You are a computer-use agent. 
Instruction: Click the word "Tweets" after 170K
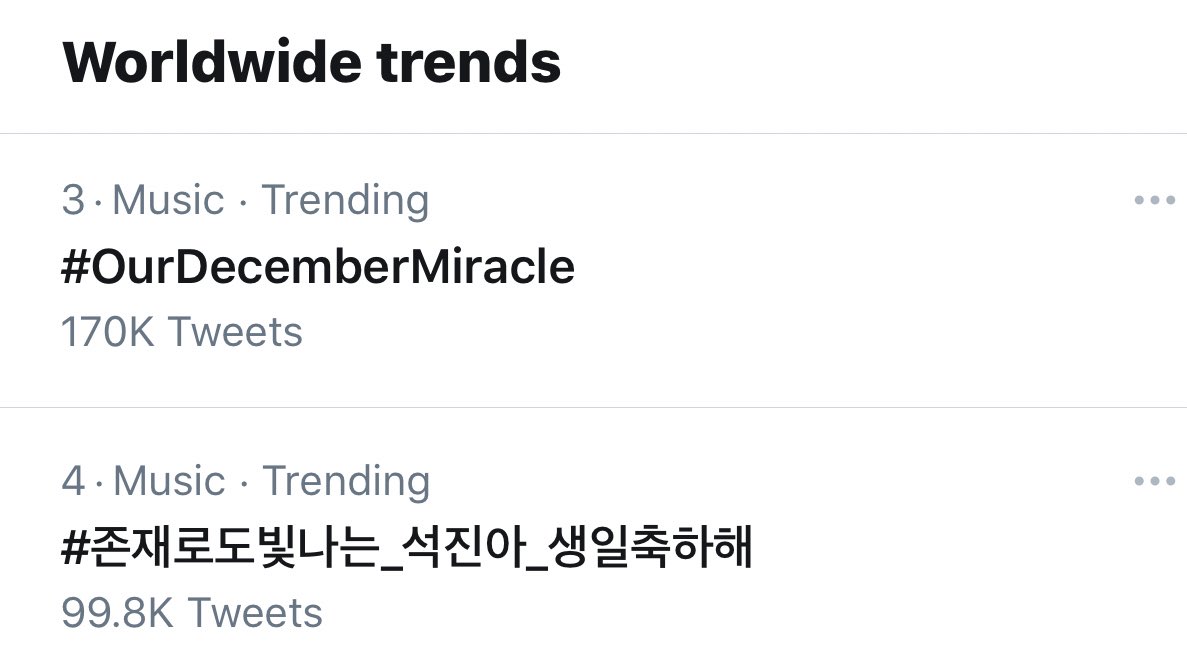point(234,332)
